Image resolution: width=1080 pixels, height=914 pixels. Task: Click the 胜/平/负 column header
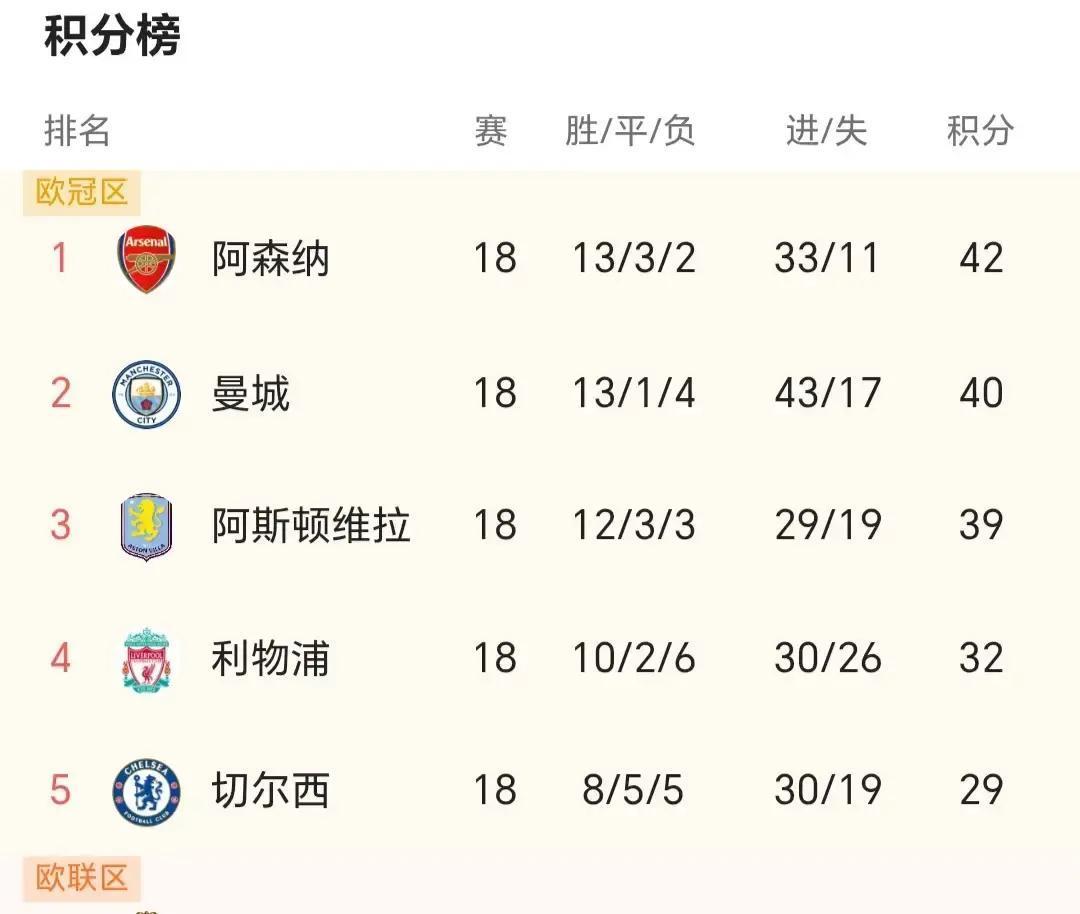pyautogui.click(x=629, y=131)
